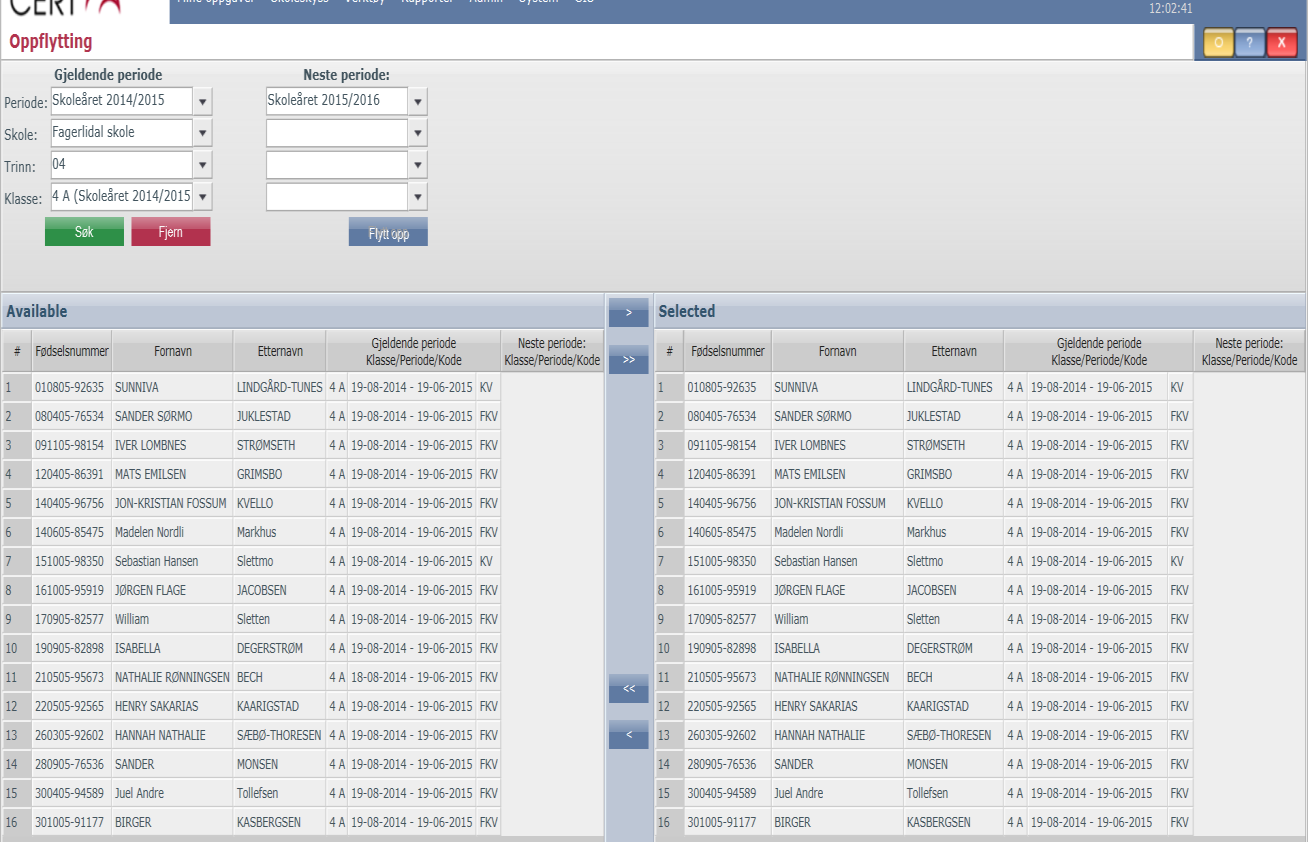The width and height of the screenshot is (1308, 842).
Task: Move selected student right with the single > button
Action: point(629,312)
